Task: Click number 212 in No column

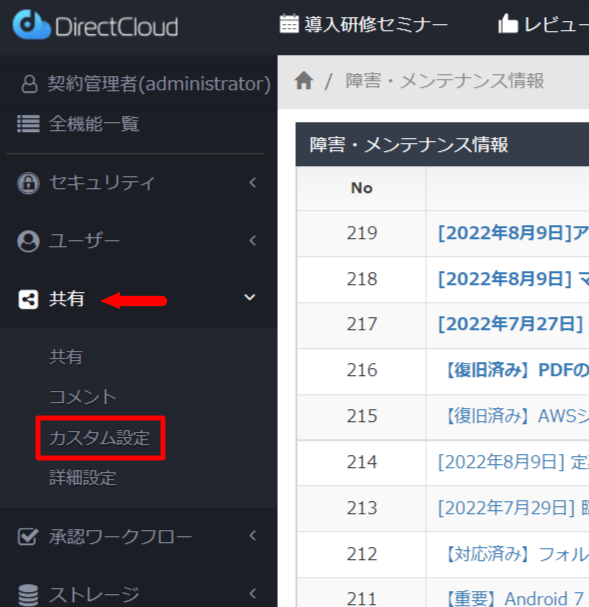Action: coord(362,554)
